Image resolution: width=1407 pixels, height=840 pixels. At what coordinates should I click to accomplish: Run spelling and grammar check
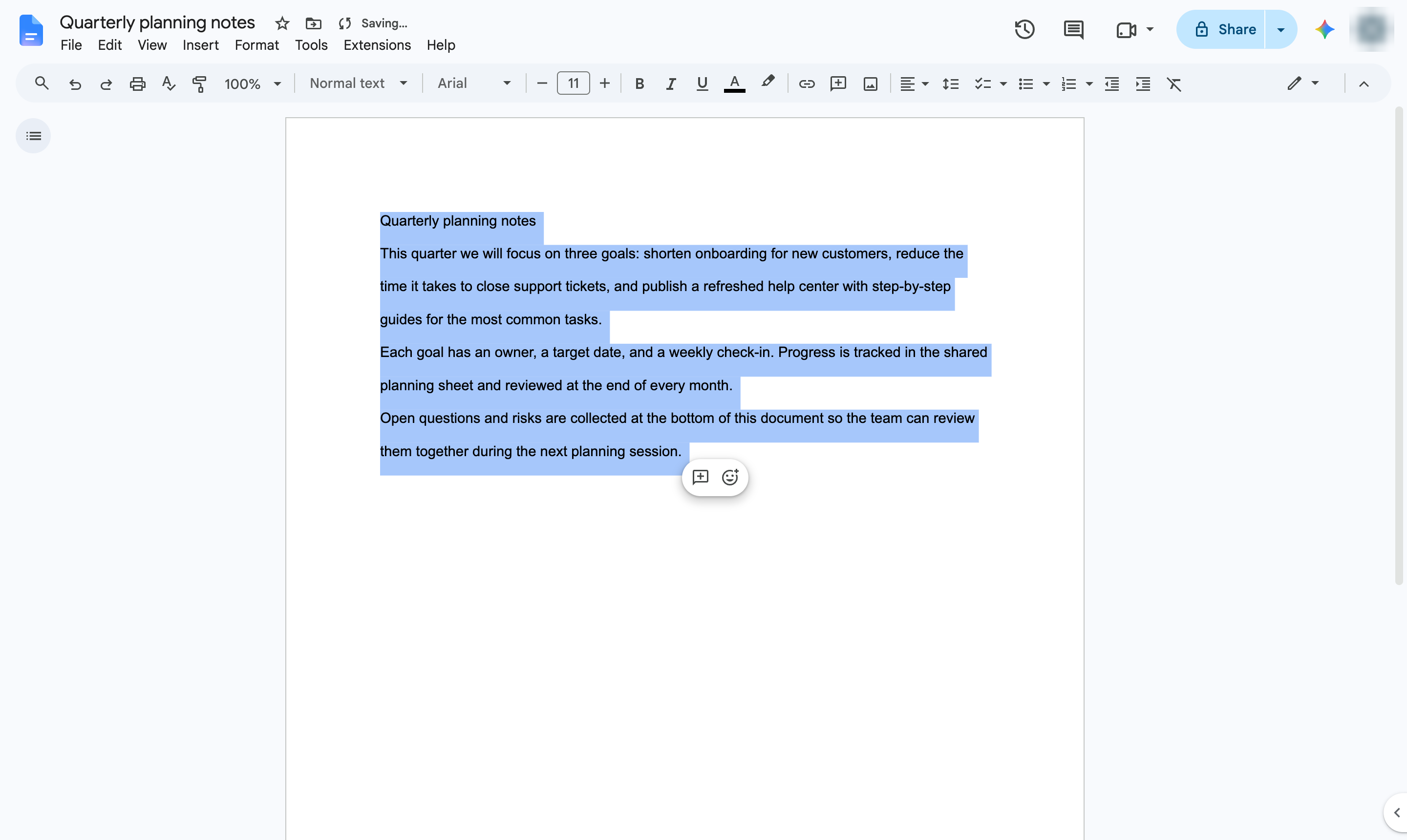click(168, 84)
